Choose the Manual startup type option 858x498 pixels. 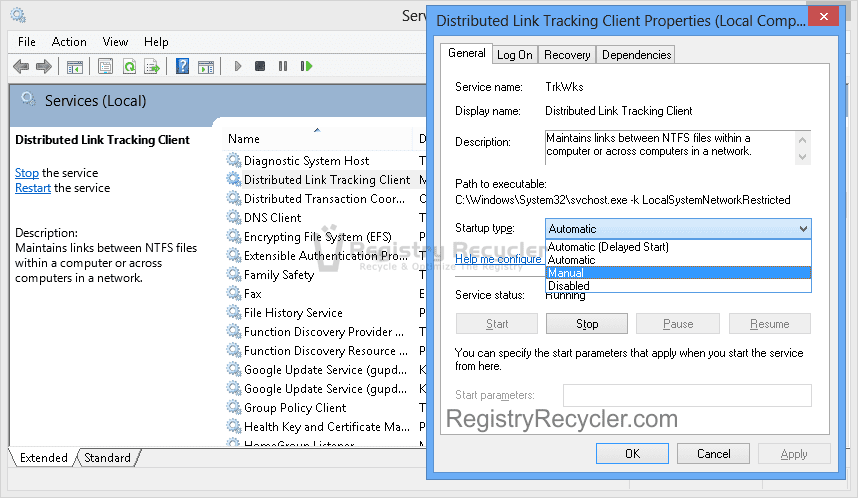coord(678,273)
